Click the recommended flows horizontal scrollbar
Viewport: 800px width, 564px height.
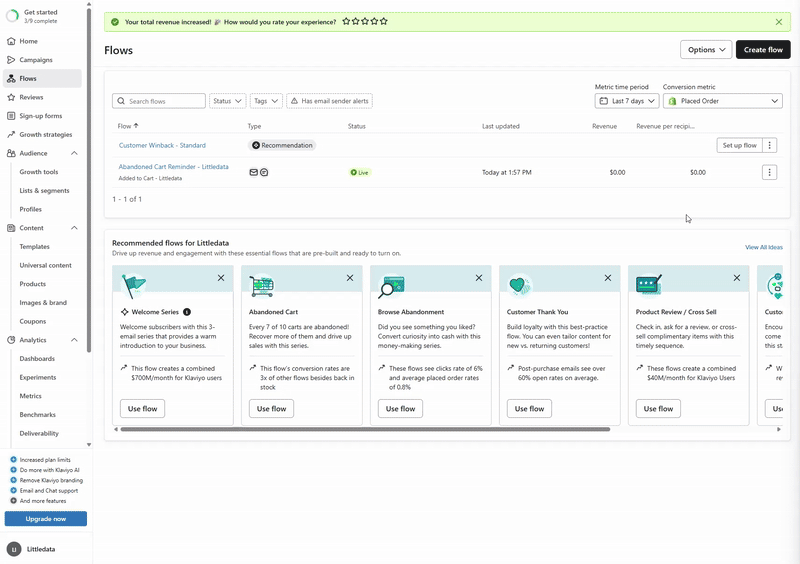click(x=365, y=429)
